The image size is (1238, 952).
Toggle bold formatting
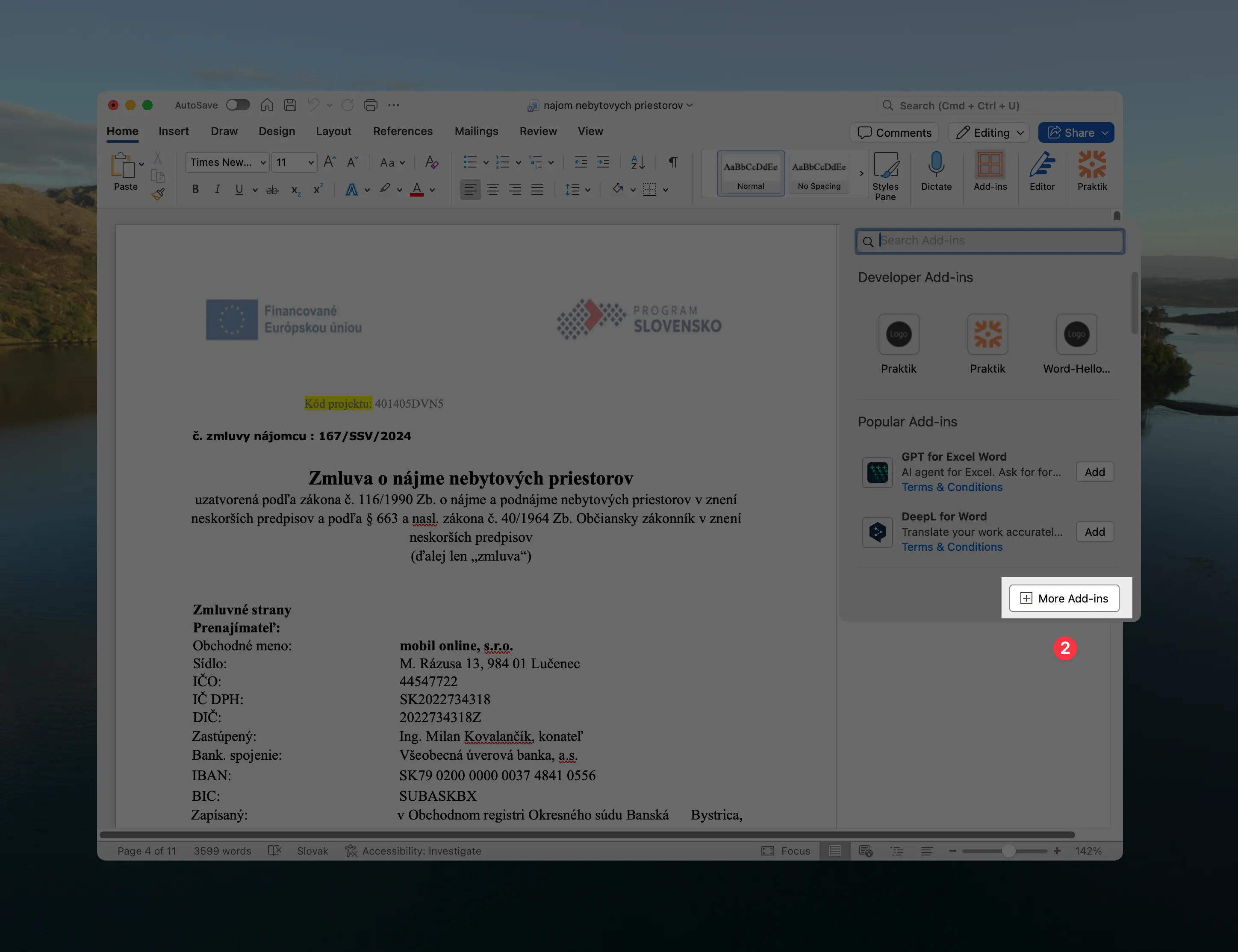tap(195, 189)
